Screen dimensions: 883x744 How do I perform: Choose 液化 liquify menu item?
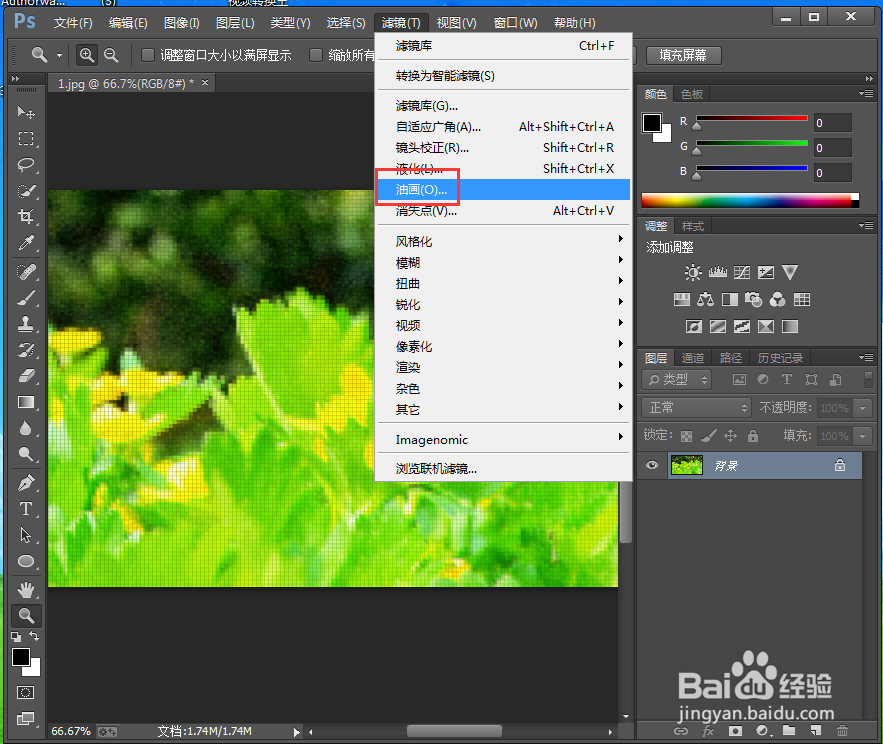click(503, 168)
